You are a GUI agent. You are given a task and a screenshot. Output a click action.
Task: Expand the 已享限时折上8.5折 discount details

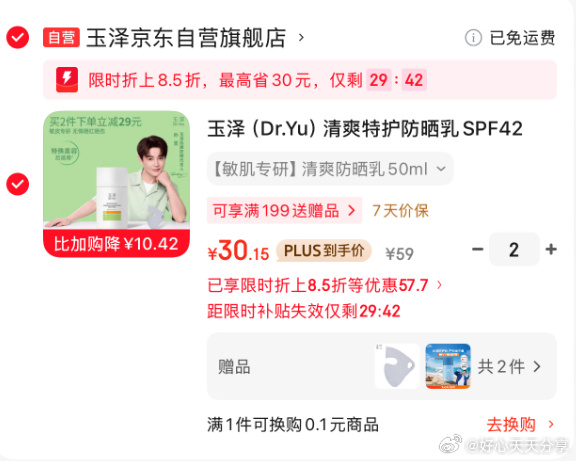[x=324, y=285]
